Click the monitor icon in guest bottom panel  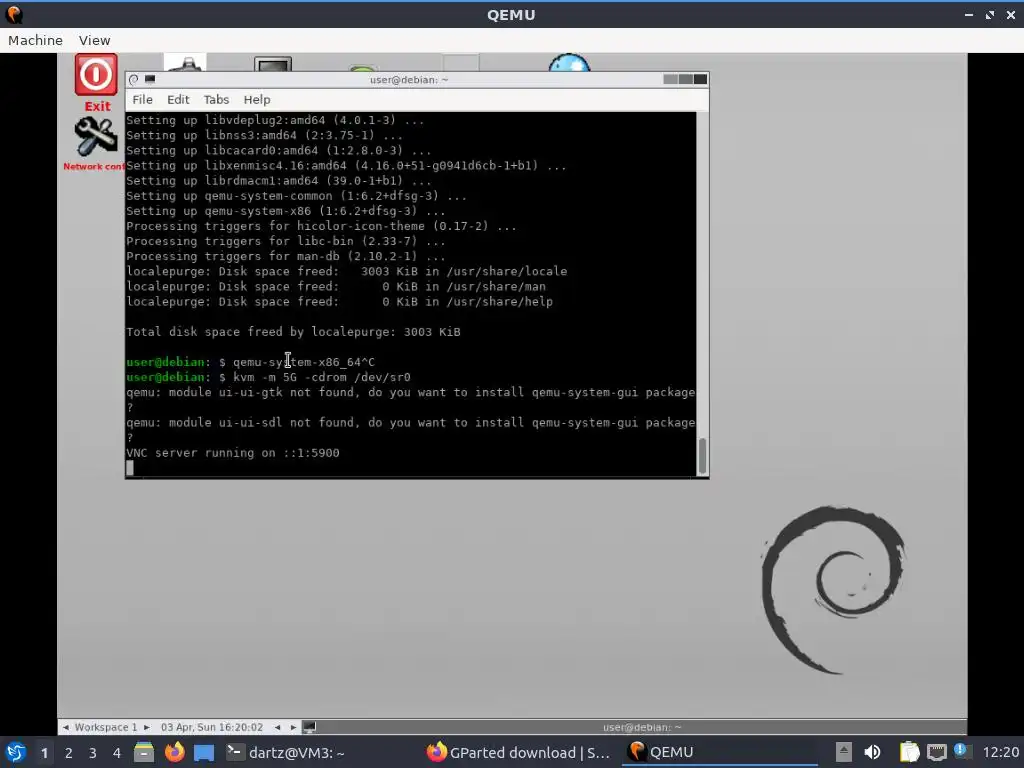310,727
